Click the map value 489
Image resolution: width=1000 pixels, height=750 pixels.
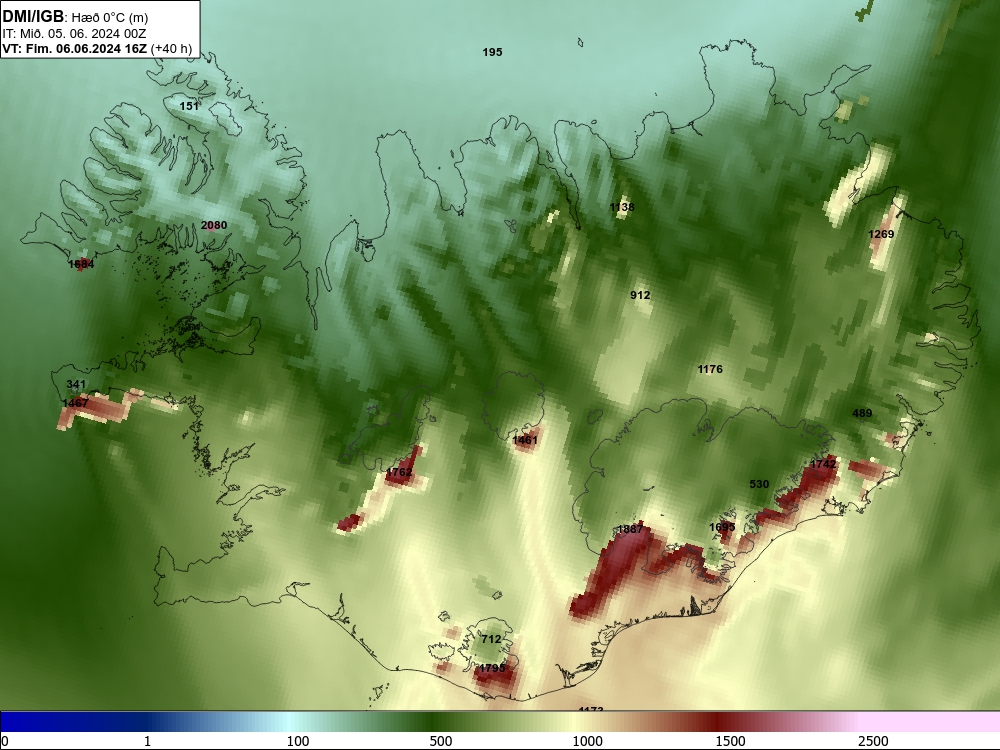coord(862,413)
